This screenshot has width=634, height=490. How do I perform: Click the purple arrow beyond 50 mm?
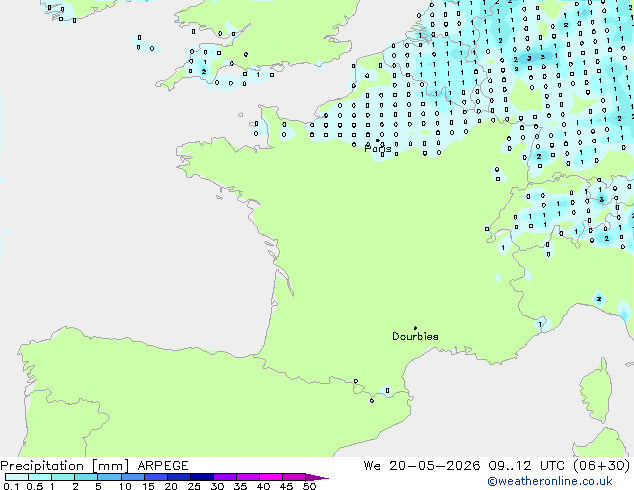(317, 477)
